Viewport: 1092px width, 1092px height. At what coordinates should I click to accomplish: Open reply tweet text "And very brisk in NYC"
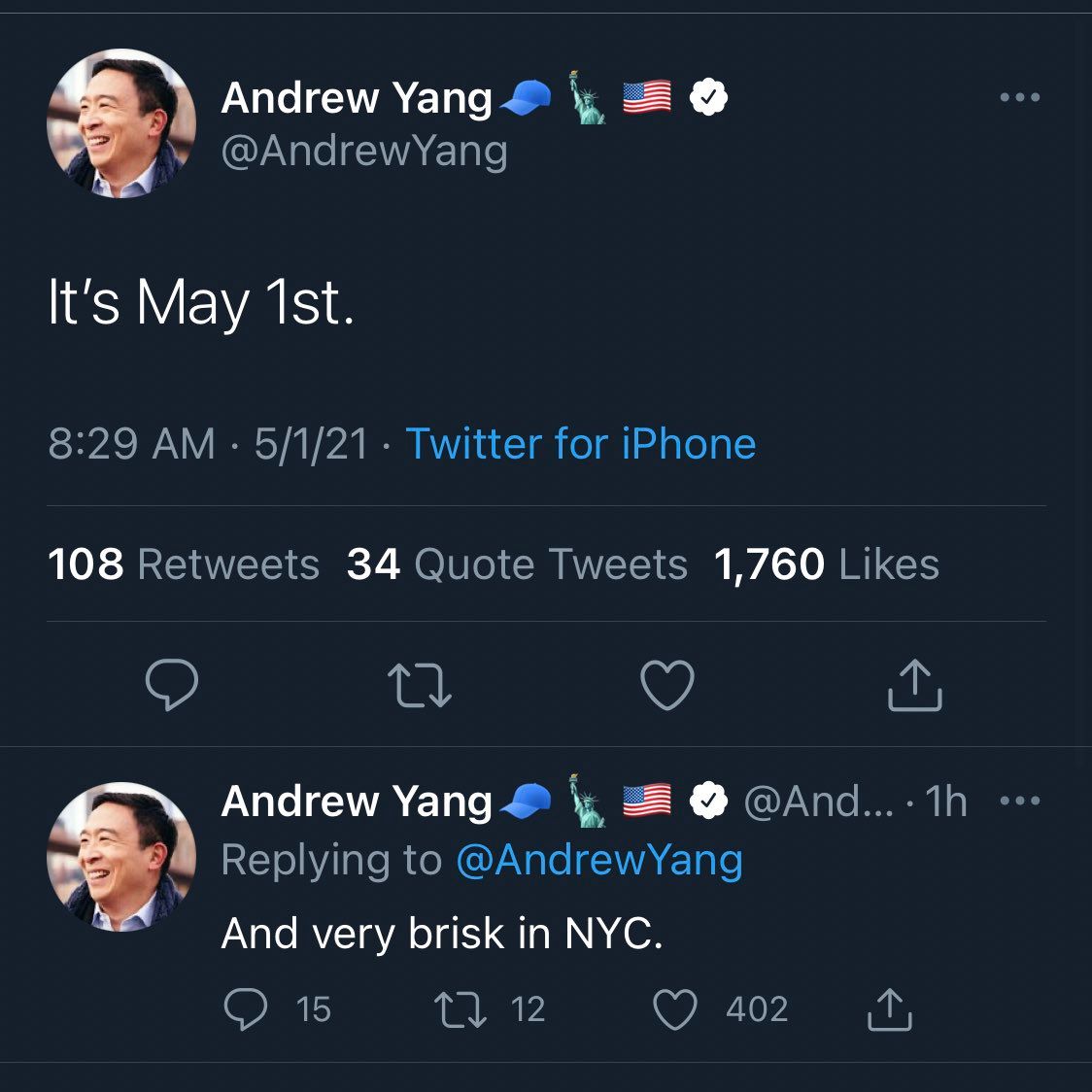442,934
